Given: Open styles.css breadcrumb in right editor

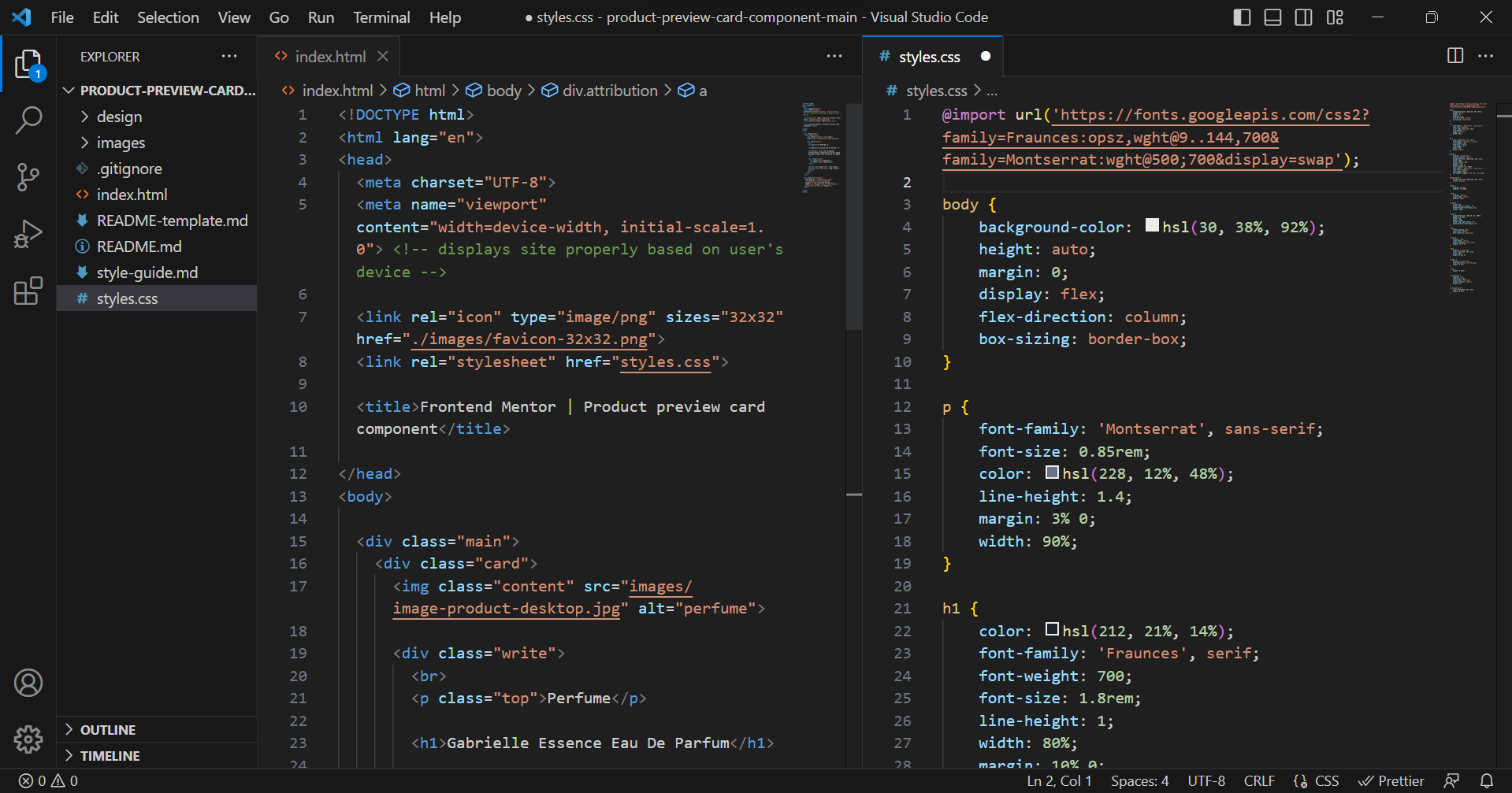Looking at the screenshot, I should 927,91.
